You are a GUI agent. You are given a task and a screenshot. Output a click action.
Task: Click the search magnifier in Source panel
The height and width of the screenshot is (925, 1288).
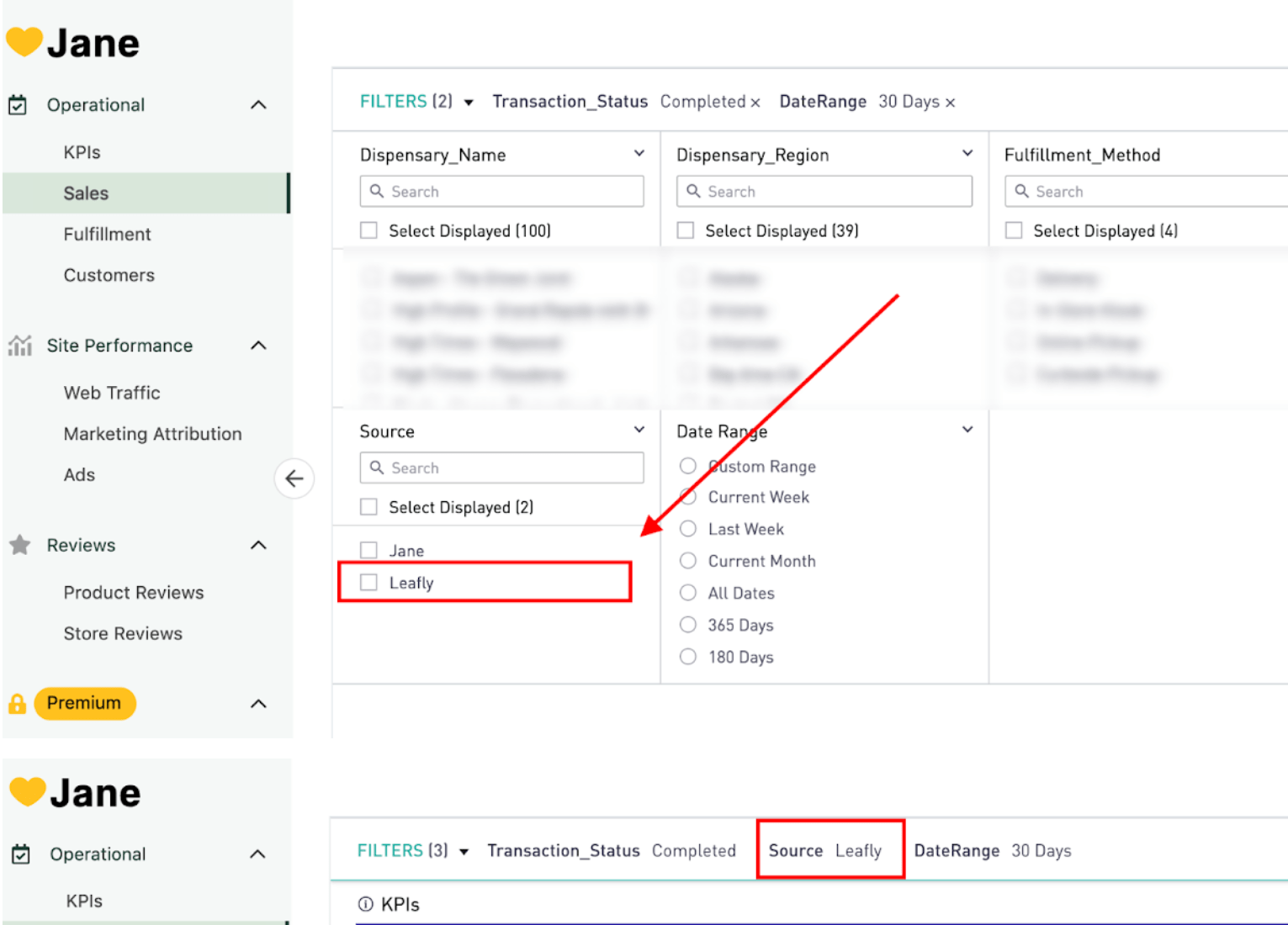pos(377,468)
